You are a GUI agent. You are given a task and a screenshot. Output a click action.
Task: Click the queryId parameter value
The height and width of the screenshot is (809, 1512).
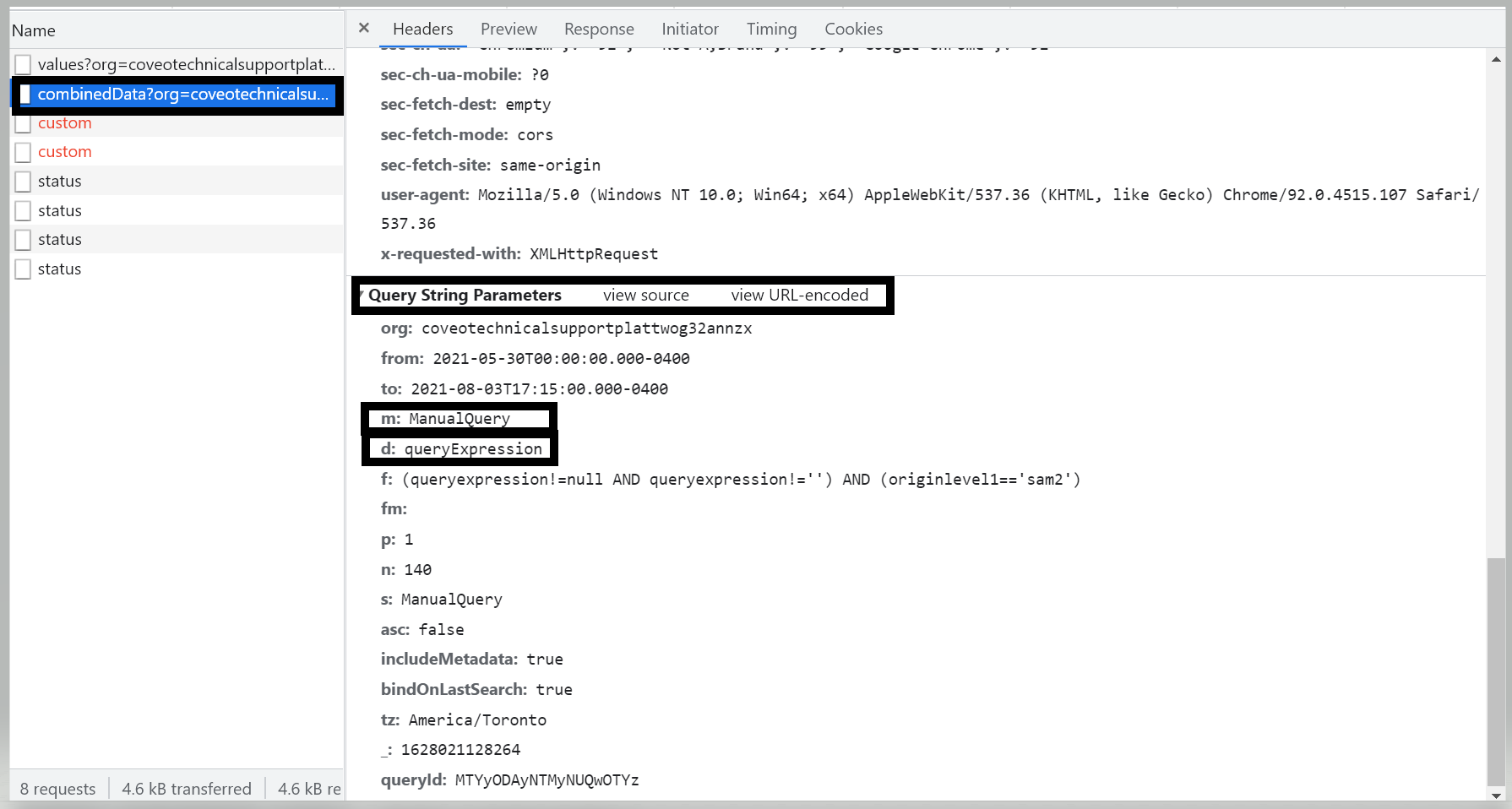click(547, 780)
